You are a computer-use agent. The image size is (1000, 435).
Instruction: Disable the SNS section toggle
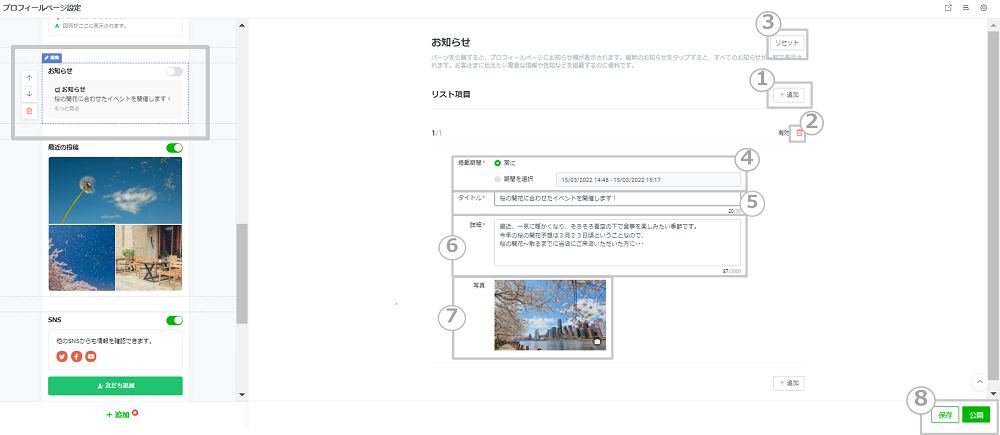coord(175,320)
